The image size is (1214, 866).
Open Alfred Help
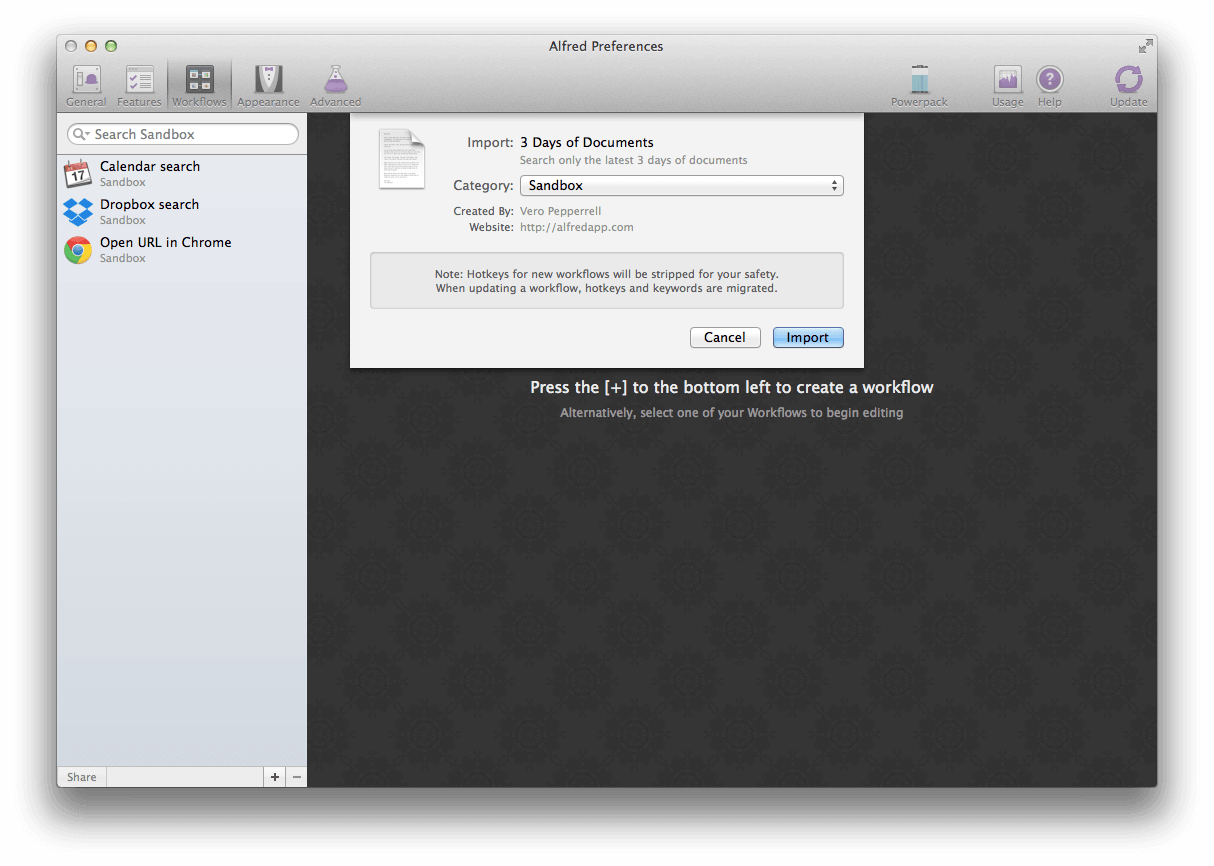coord(1049,84)
